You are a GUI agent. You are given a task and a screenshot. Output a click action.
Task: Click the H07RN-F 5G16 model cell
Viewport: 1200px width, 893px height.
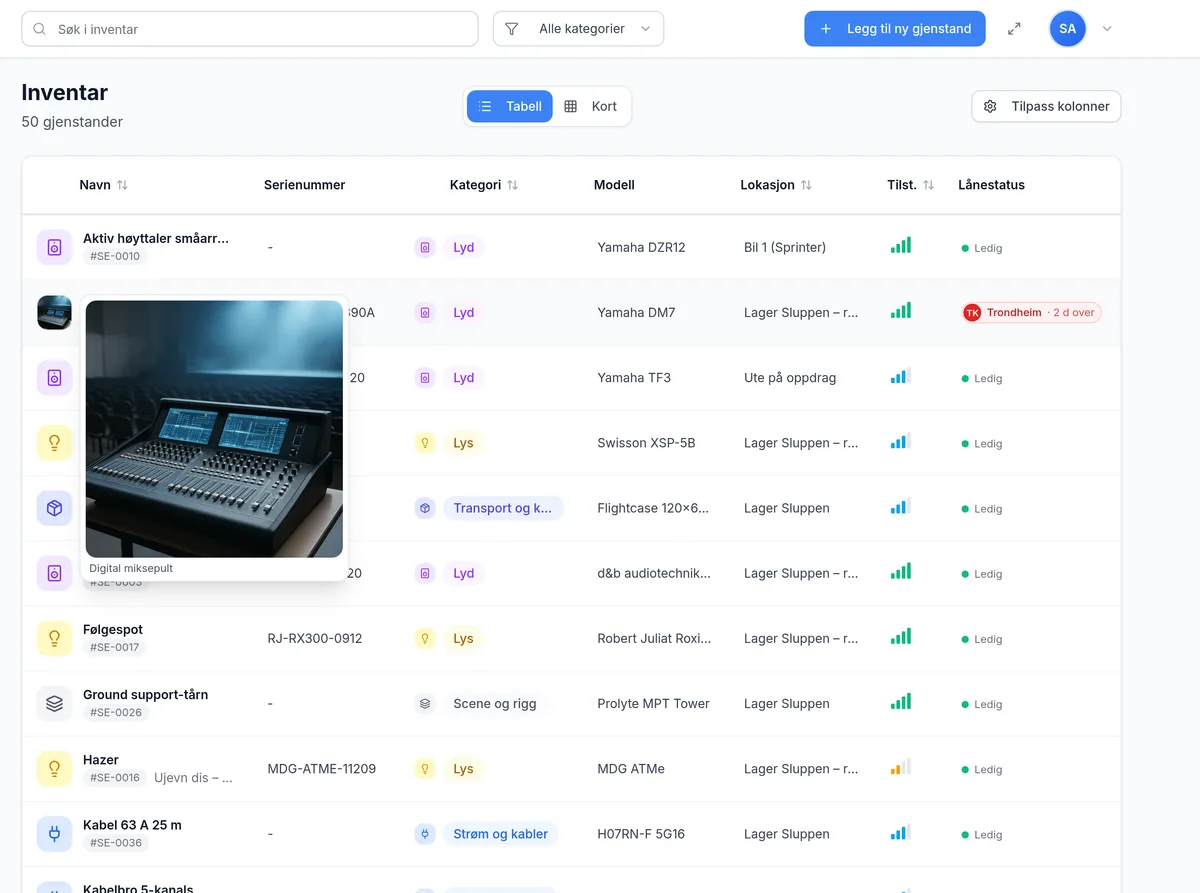[x=641, y=833]
